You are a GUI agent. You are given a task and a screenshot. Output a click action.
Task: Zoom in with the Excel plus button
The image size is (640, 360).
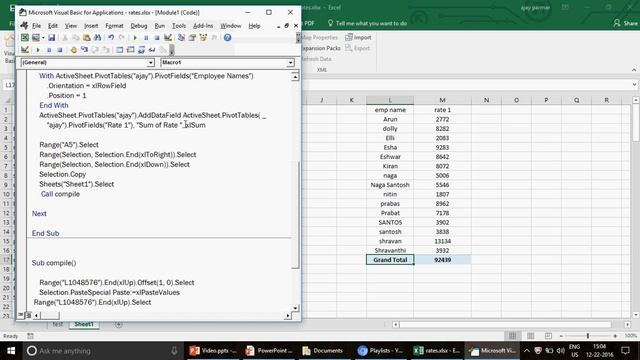tap(615, 336)
